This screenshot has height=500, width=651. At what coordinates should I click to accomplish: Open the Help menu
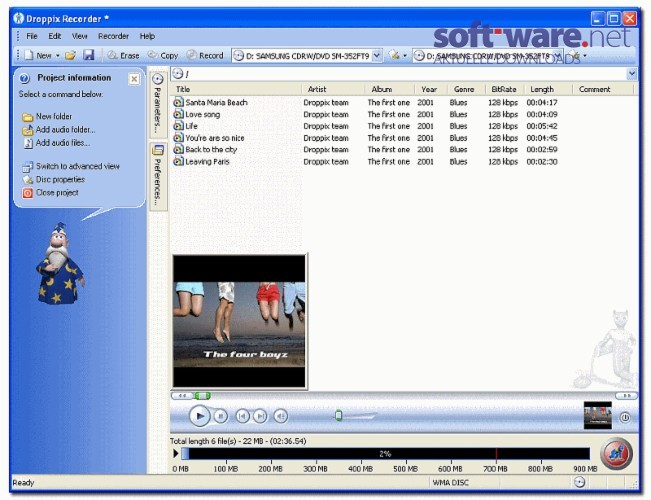coord(147,36)
